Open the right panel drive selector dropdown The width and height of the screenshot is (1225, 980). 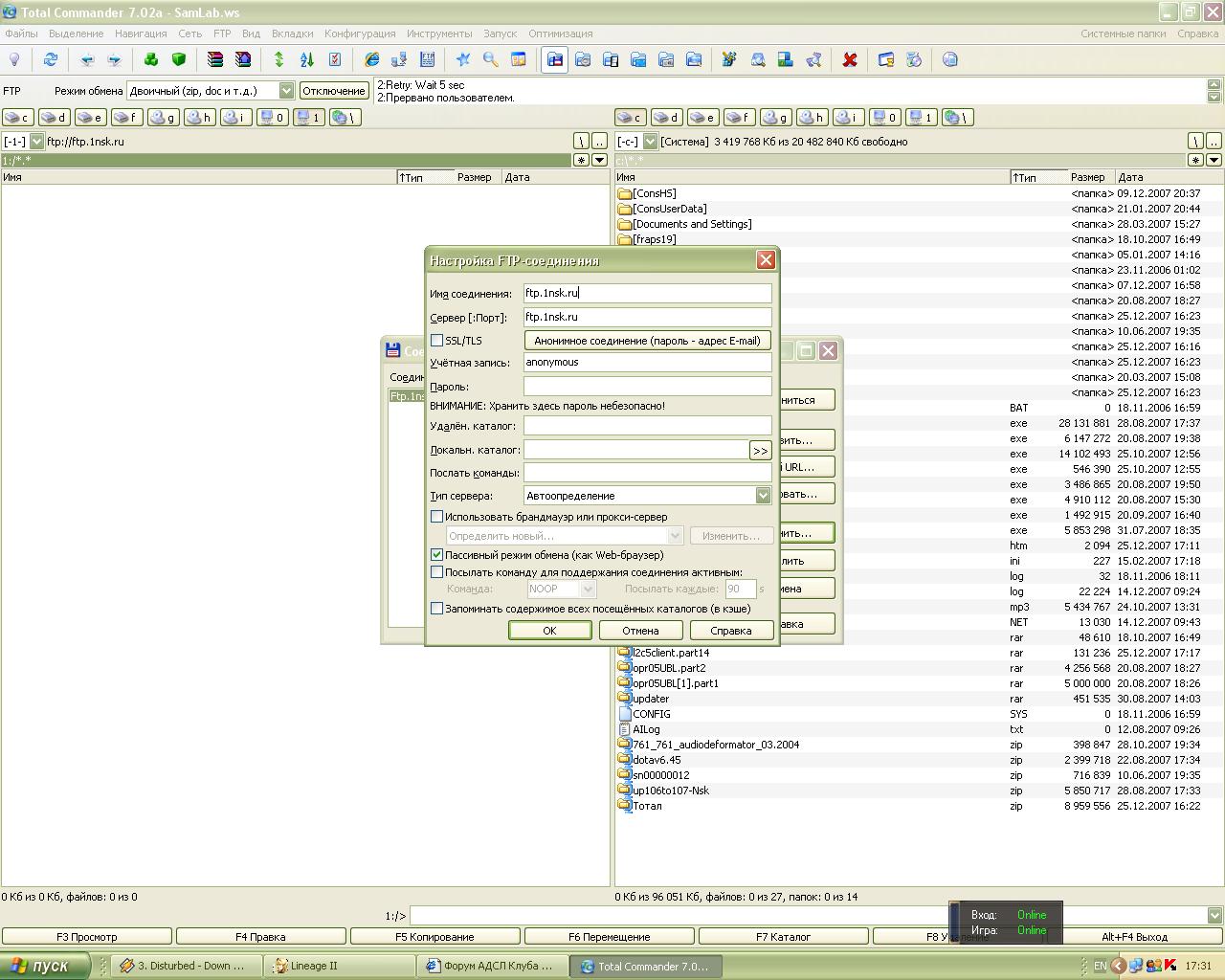point(650,142)
